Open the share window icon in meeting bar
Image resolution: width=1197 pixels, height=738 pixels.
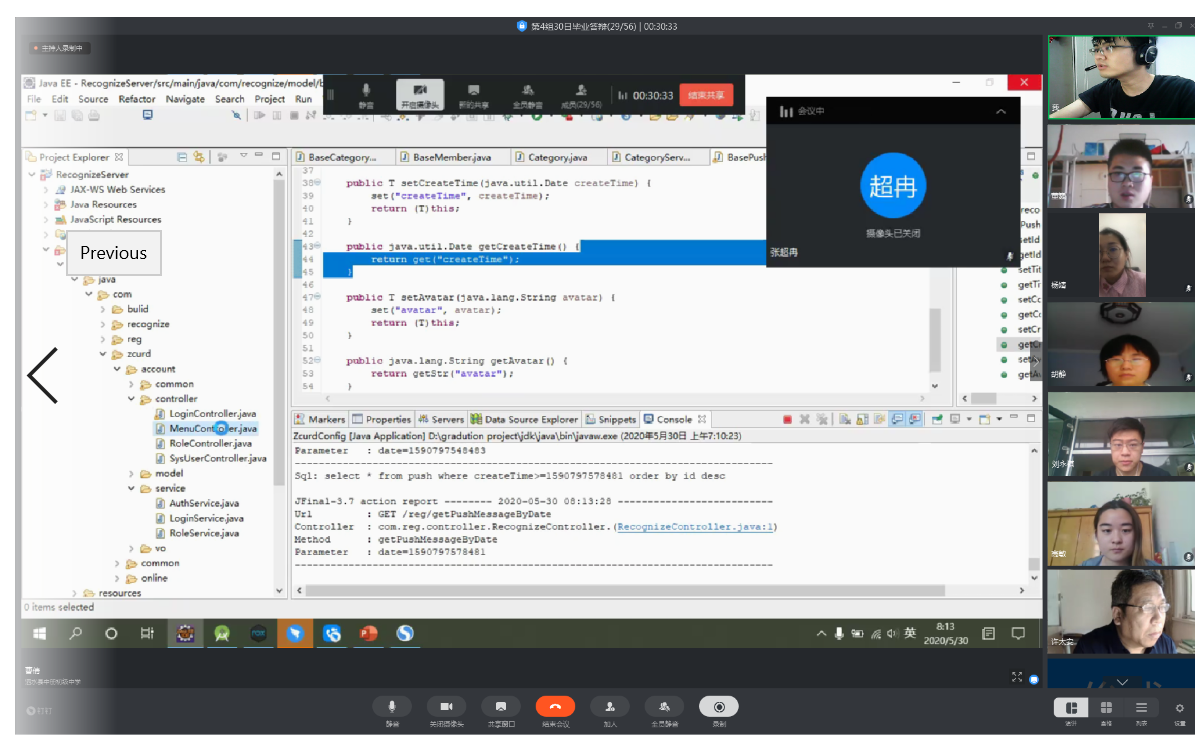point(501,707)
